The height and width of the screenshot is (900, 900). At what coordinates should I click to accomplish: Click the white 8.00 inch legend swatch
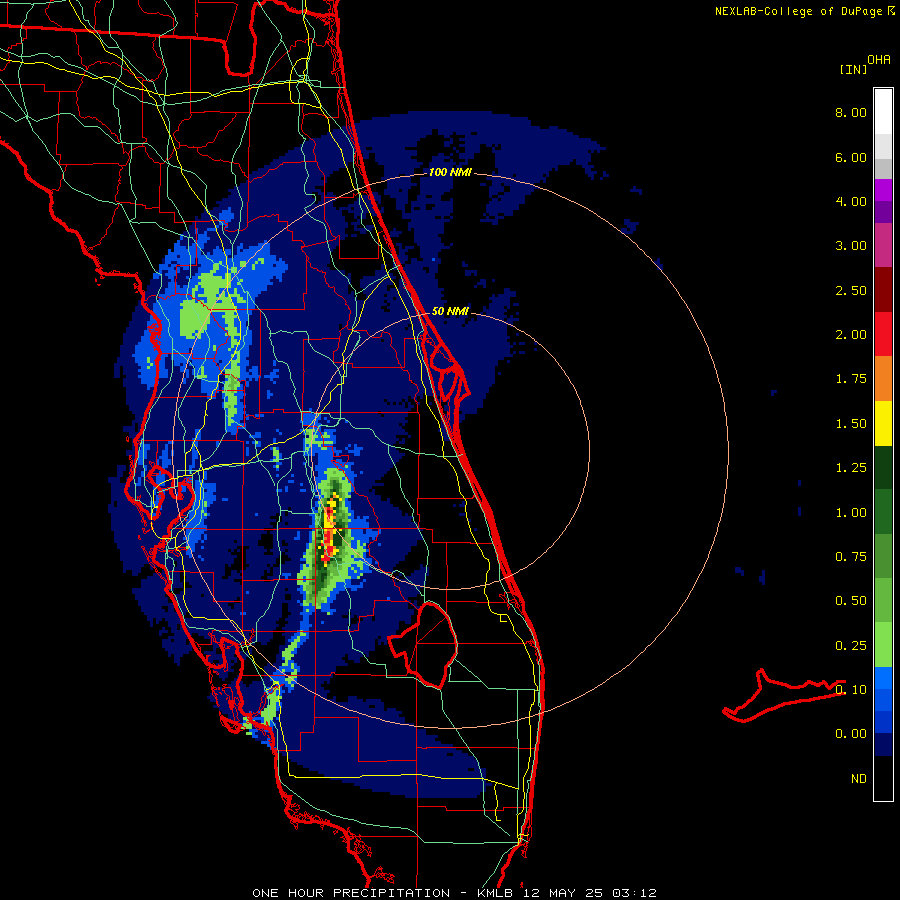883,112
